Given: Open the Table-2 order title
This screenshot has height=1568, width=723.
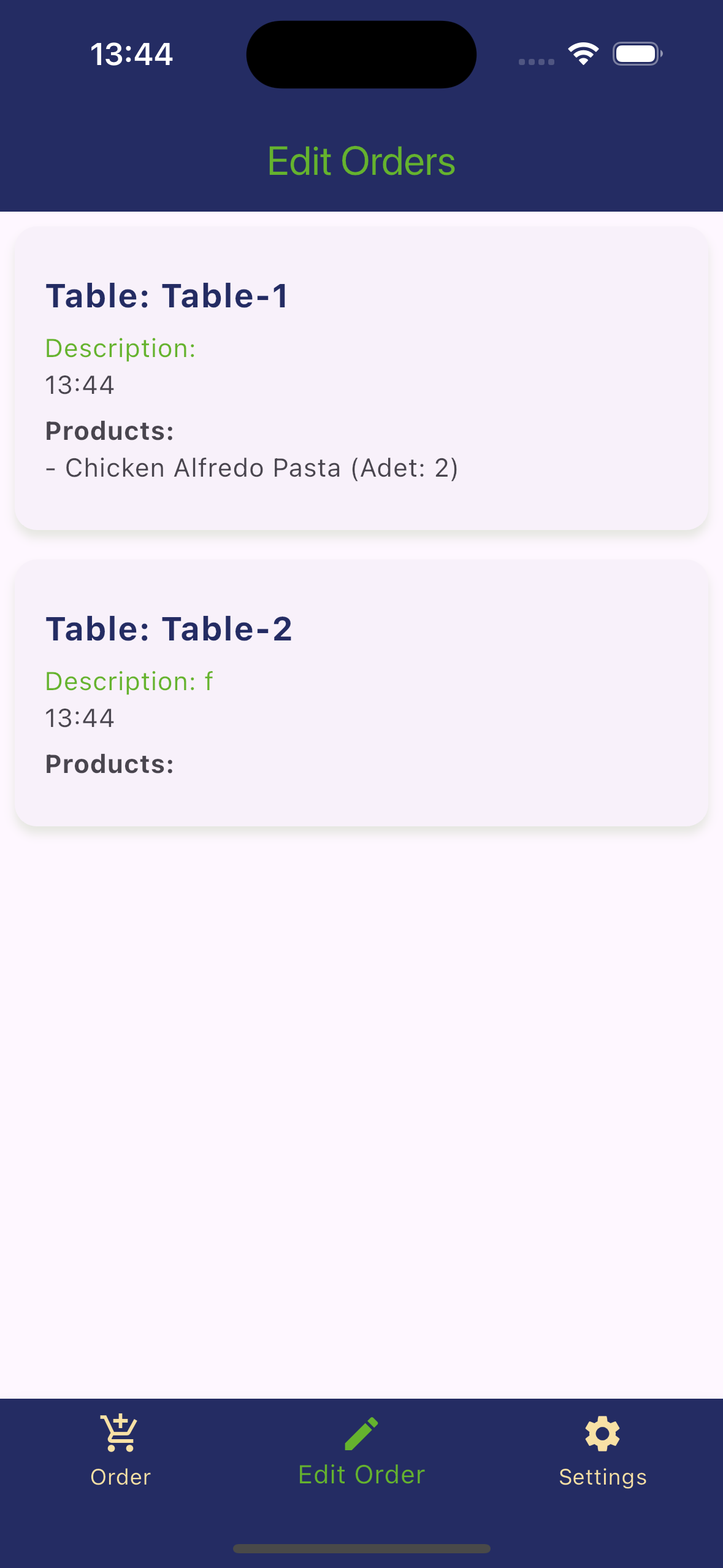Looking at the screenshot, I should [169, 629].
